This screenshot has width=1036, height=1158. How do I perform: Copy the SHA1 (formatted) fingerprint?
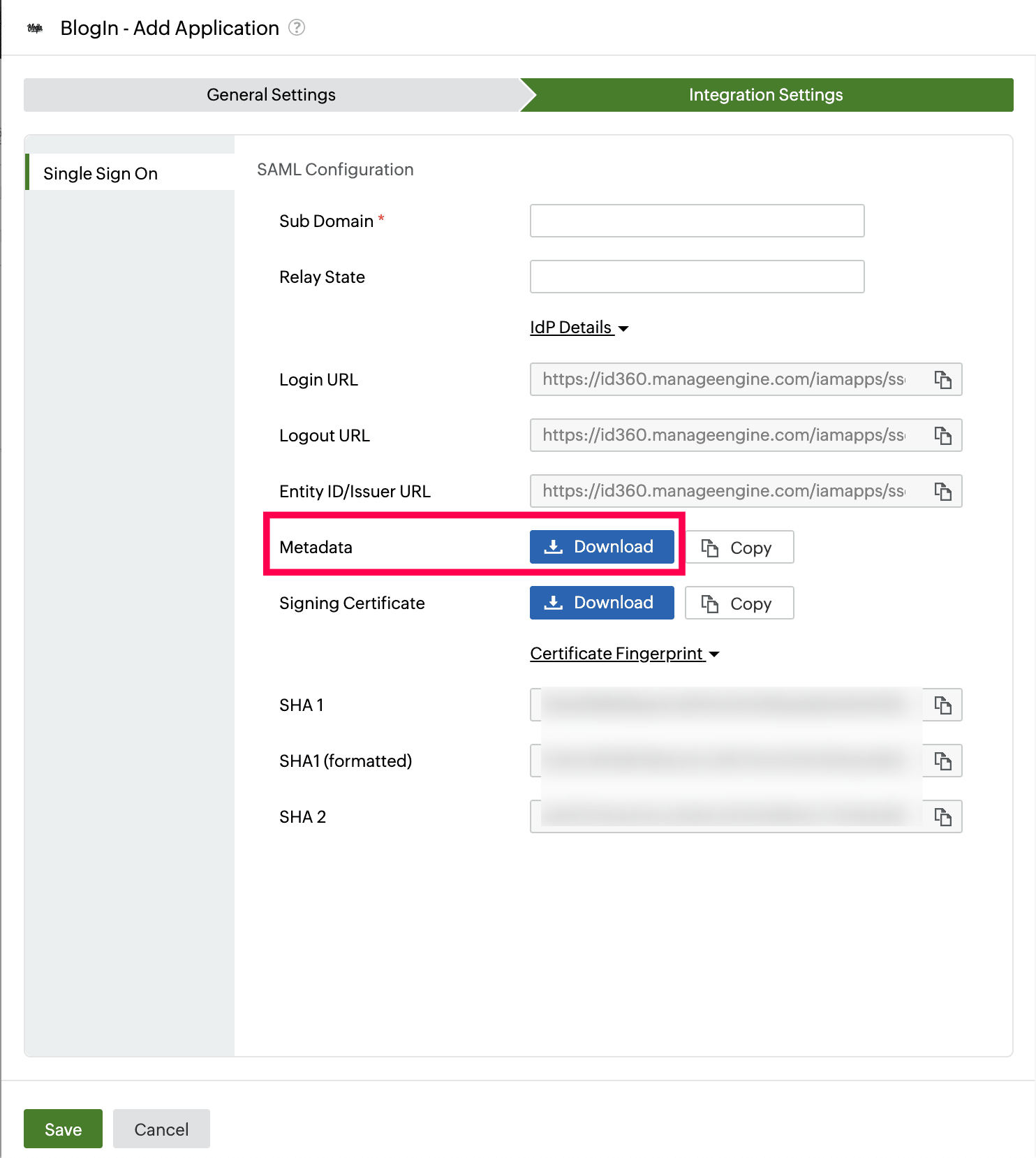point(943,761)
